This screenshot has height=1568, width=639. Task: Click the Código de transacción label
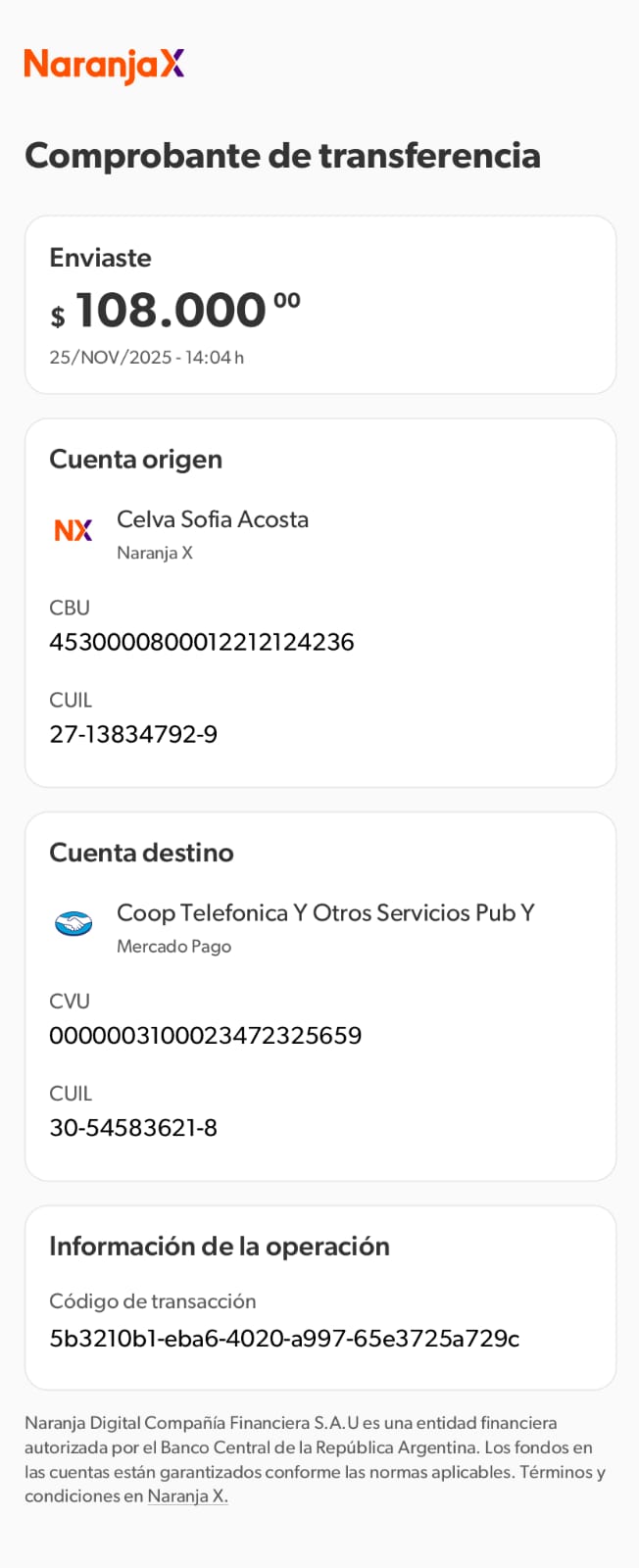(153, 1301)
